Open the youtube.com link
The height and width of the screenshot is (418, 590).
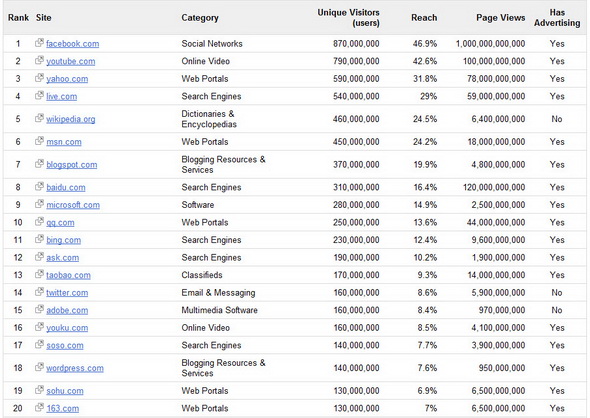71,61
